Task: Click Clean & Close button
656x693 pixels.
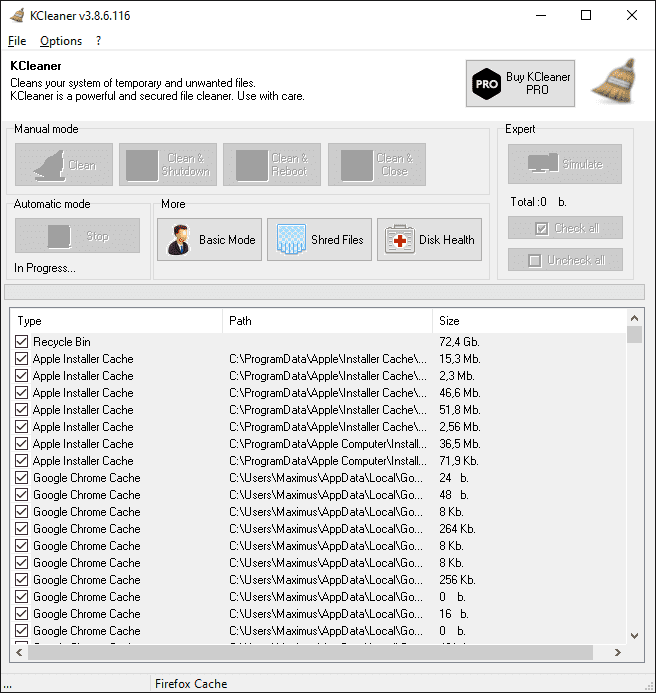Action: 377,164
